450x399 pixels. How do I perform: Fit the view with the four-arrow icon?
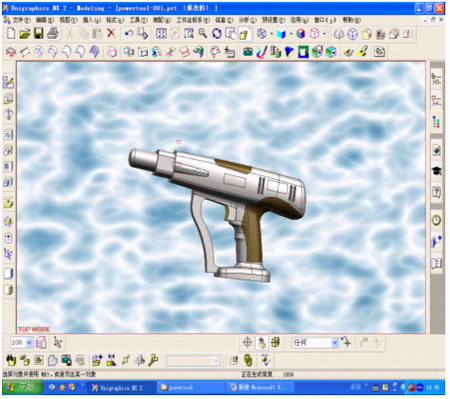[x=161, y=33]
